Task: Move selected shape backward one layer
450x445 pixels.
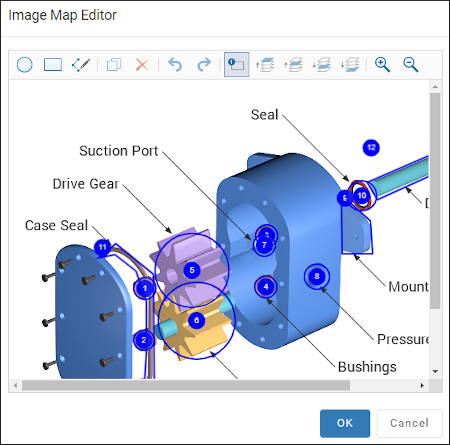Action: tap(322, 64)
